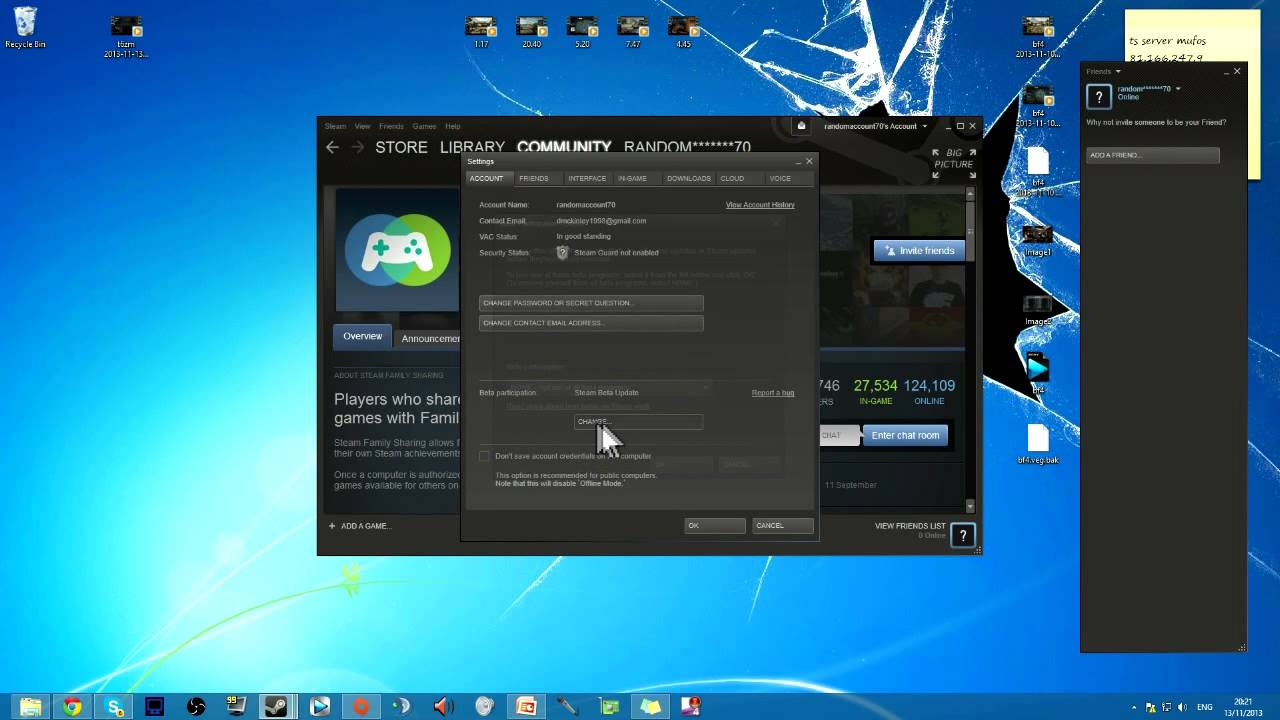Open the View menu

(362, 126)
